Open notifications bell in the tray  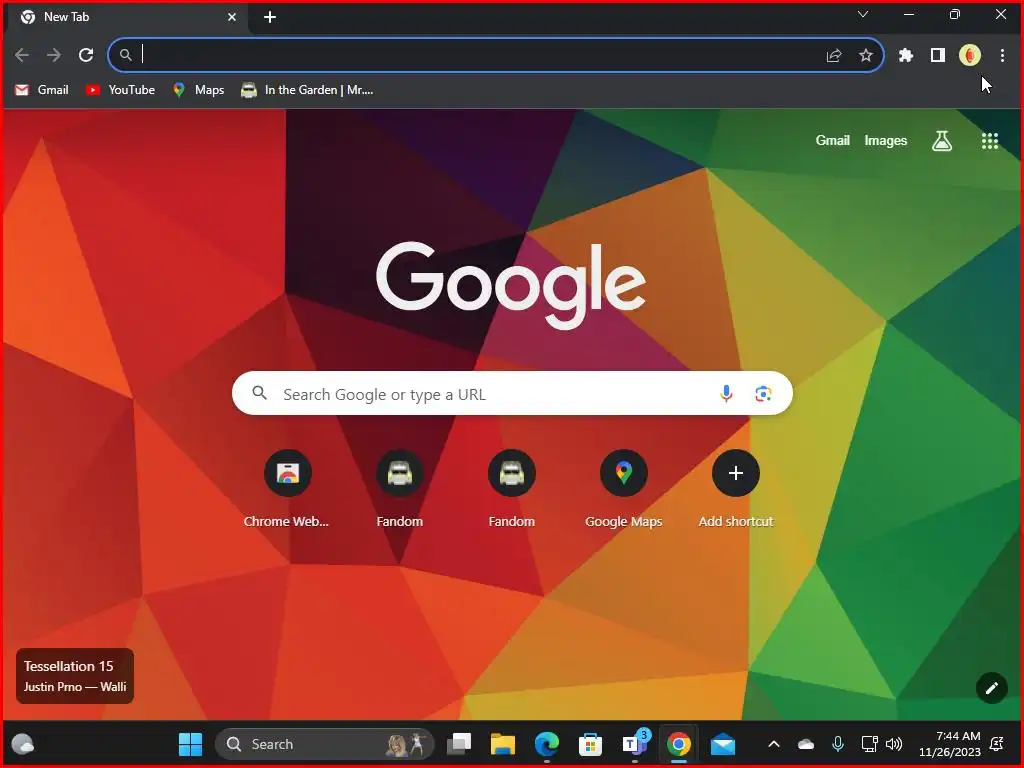coord(997,744)
